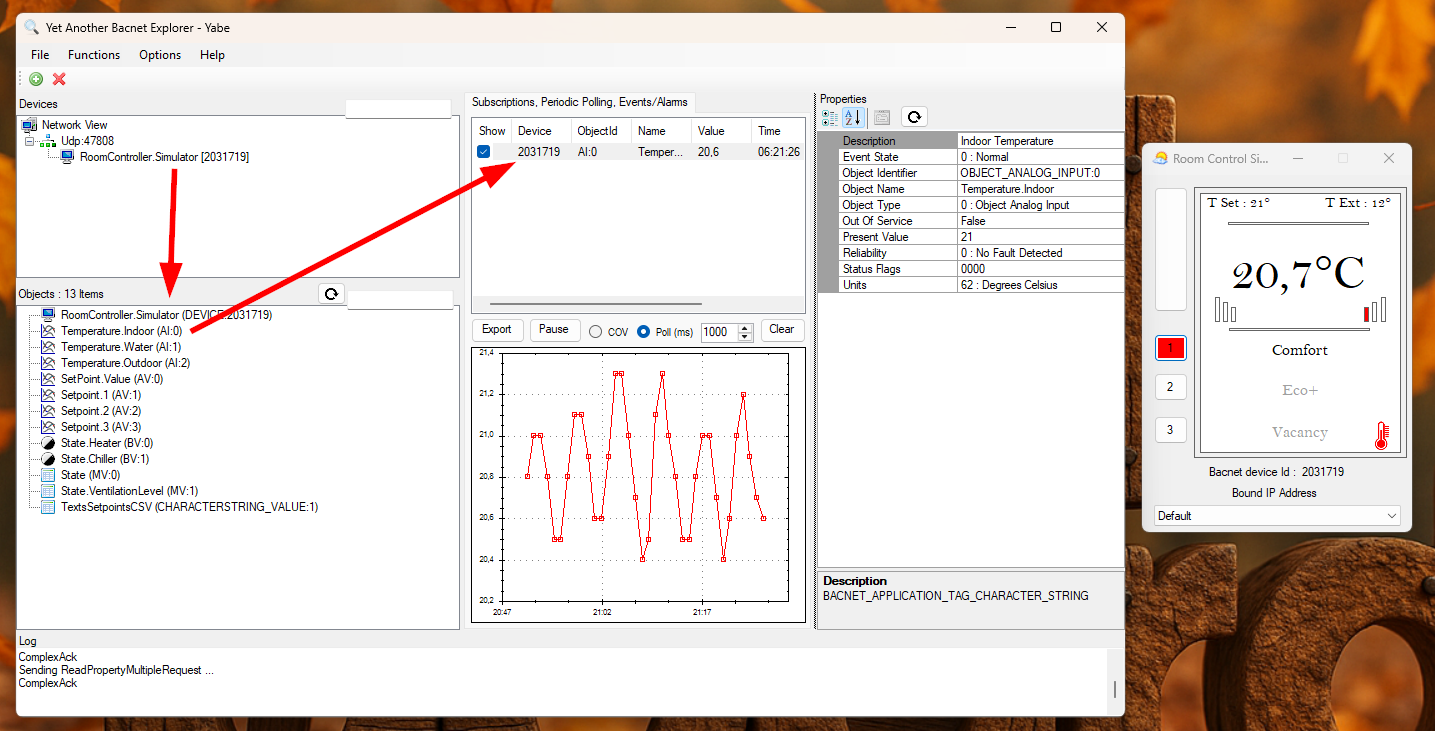Click the thermometer icon in Room Control window
The width and height of the screenshot is (1435, 731).
pos(1383,434)
